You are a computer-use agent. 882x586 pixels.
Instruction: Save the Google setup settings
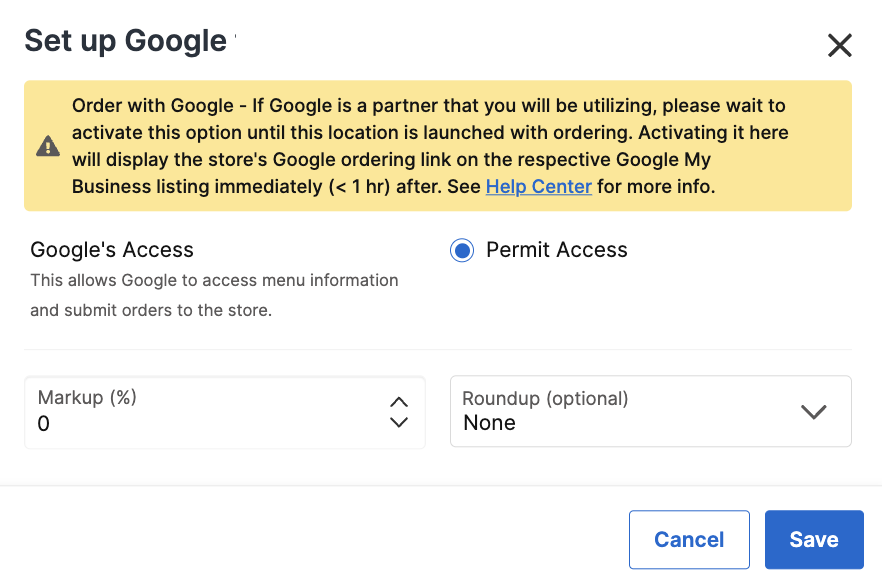click(813, 540)
